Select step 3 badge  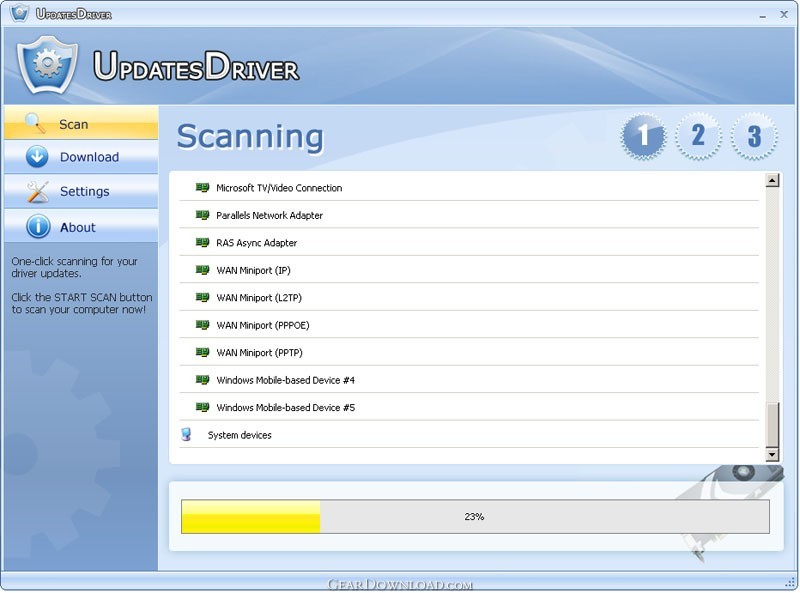point(754,136)
